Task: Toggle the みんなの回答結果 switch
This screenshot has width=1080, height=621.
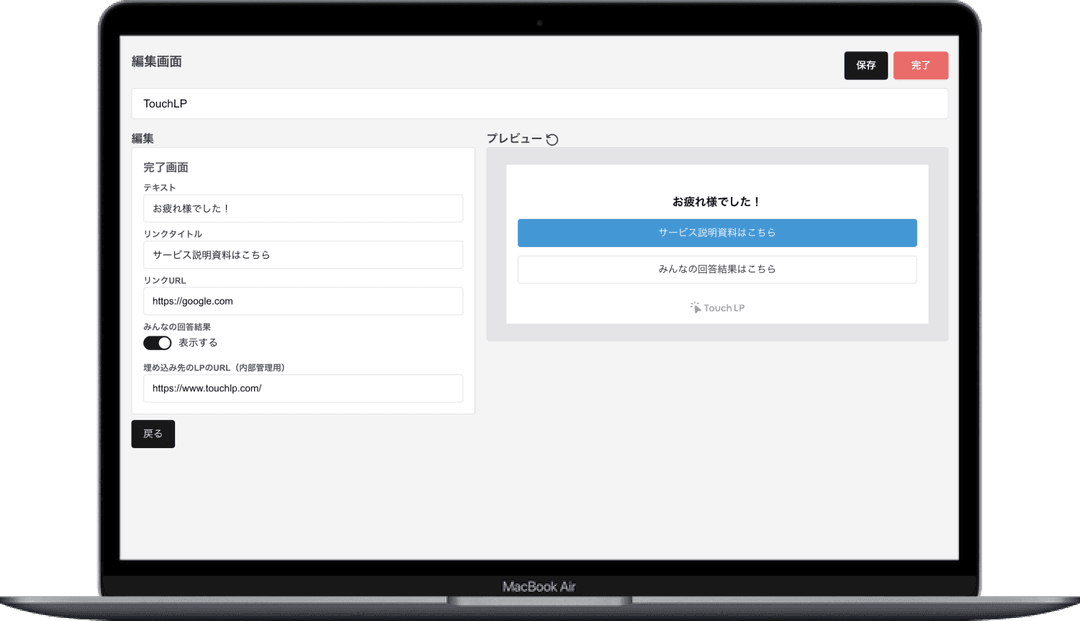Action: click(157, 343)
